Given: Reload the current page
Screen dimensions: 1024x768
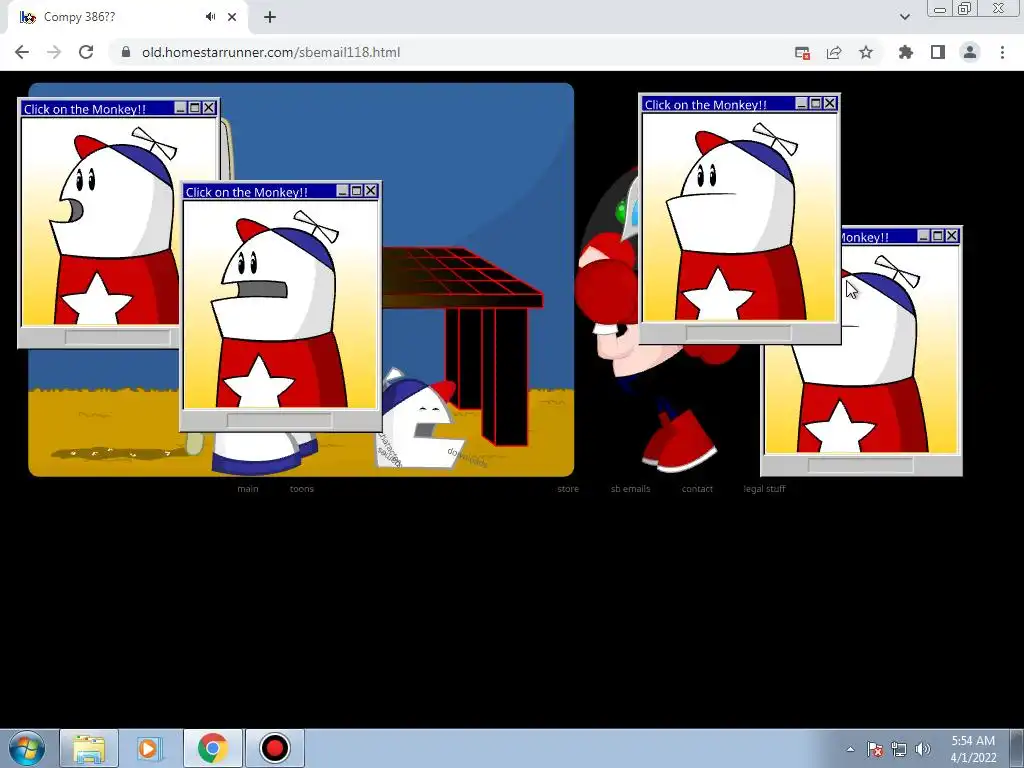Looking at the screenshot, I should click(86, 52).
